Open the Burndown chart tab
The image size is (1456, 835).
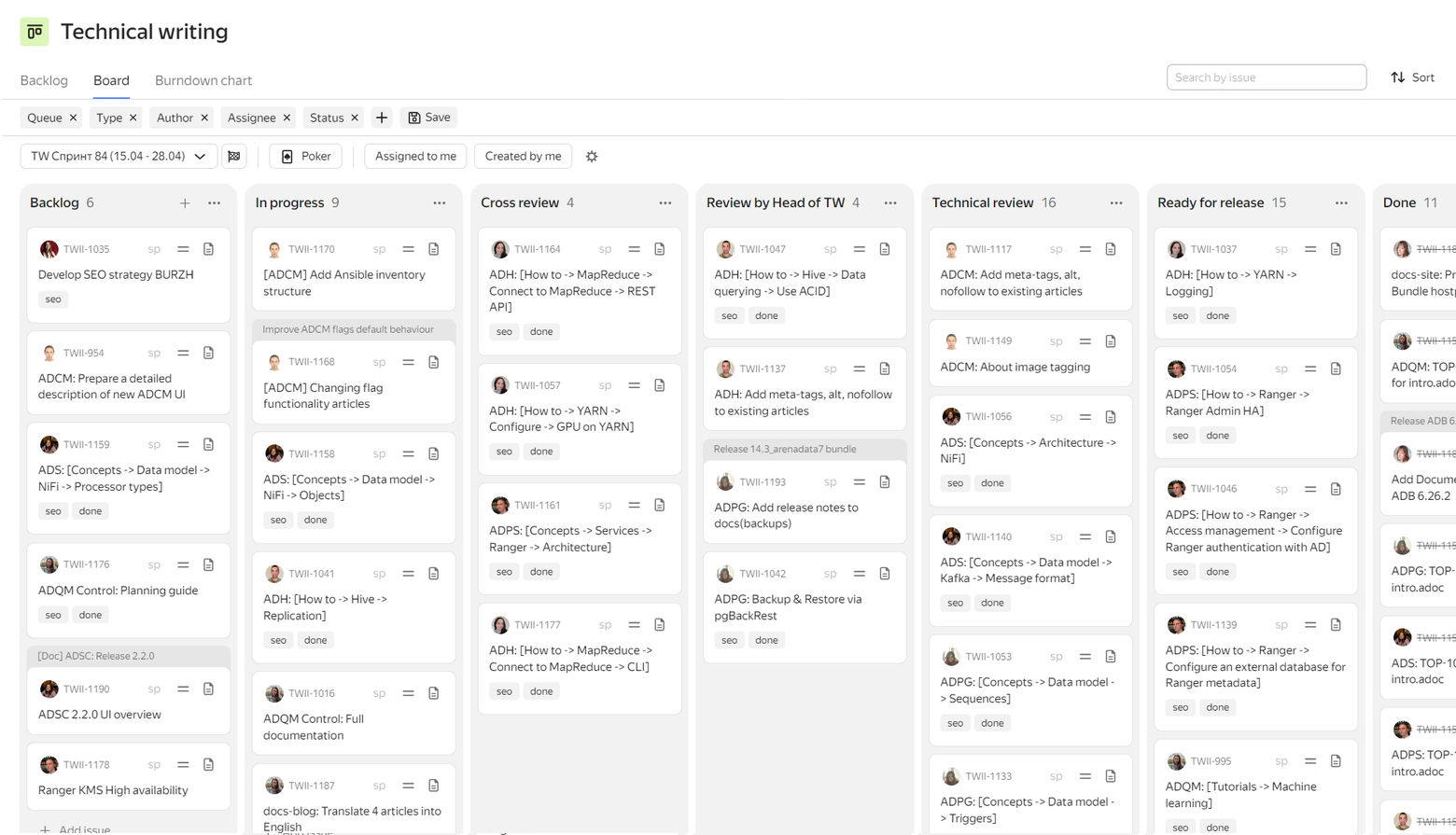(203, 80)
